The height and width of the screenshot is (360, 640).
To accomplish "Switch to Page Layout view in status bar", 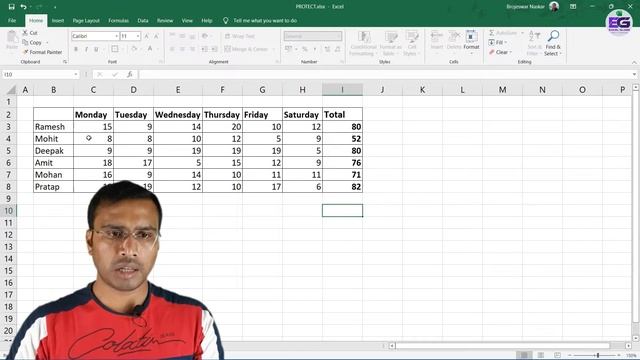I will 540,355.
